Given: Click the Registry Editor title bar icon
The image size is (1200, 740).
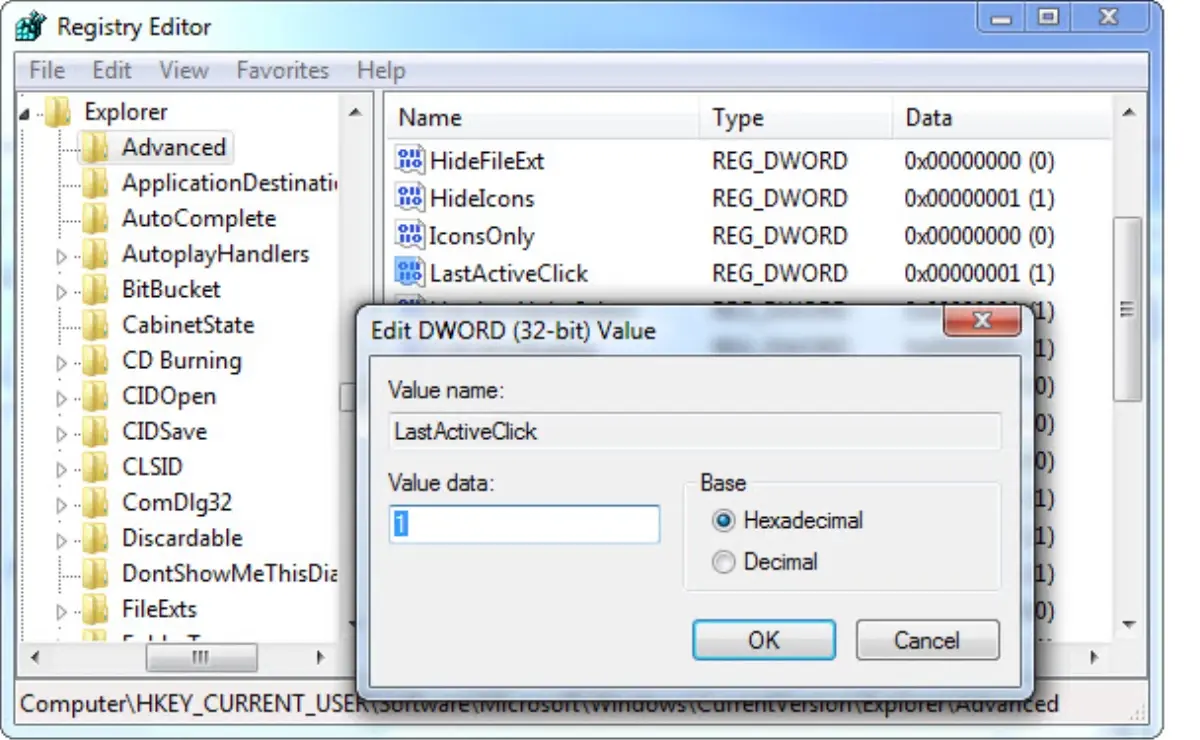Looking at the screenshot, I should tap(27, 25).
